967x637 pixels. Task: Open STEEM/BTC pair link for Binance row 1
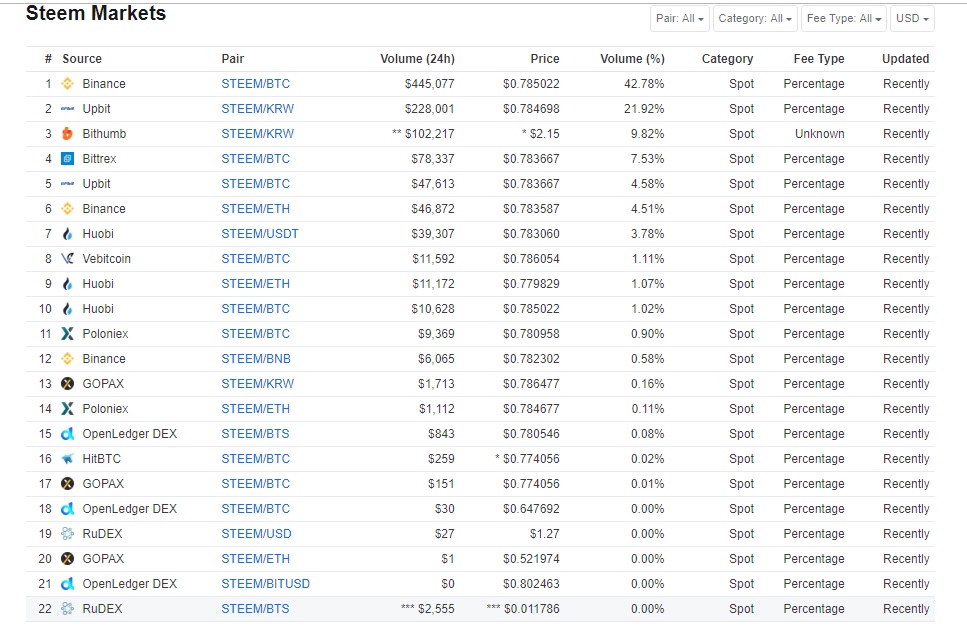pyautogui.click(x=255, y=84)
